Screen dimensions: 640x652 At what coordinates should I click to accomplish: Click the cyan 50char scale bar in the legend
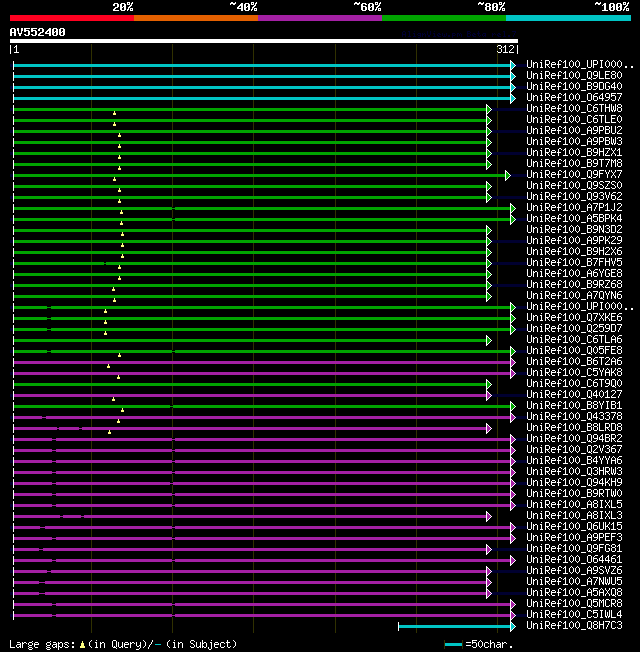click(x=453, y=645)
